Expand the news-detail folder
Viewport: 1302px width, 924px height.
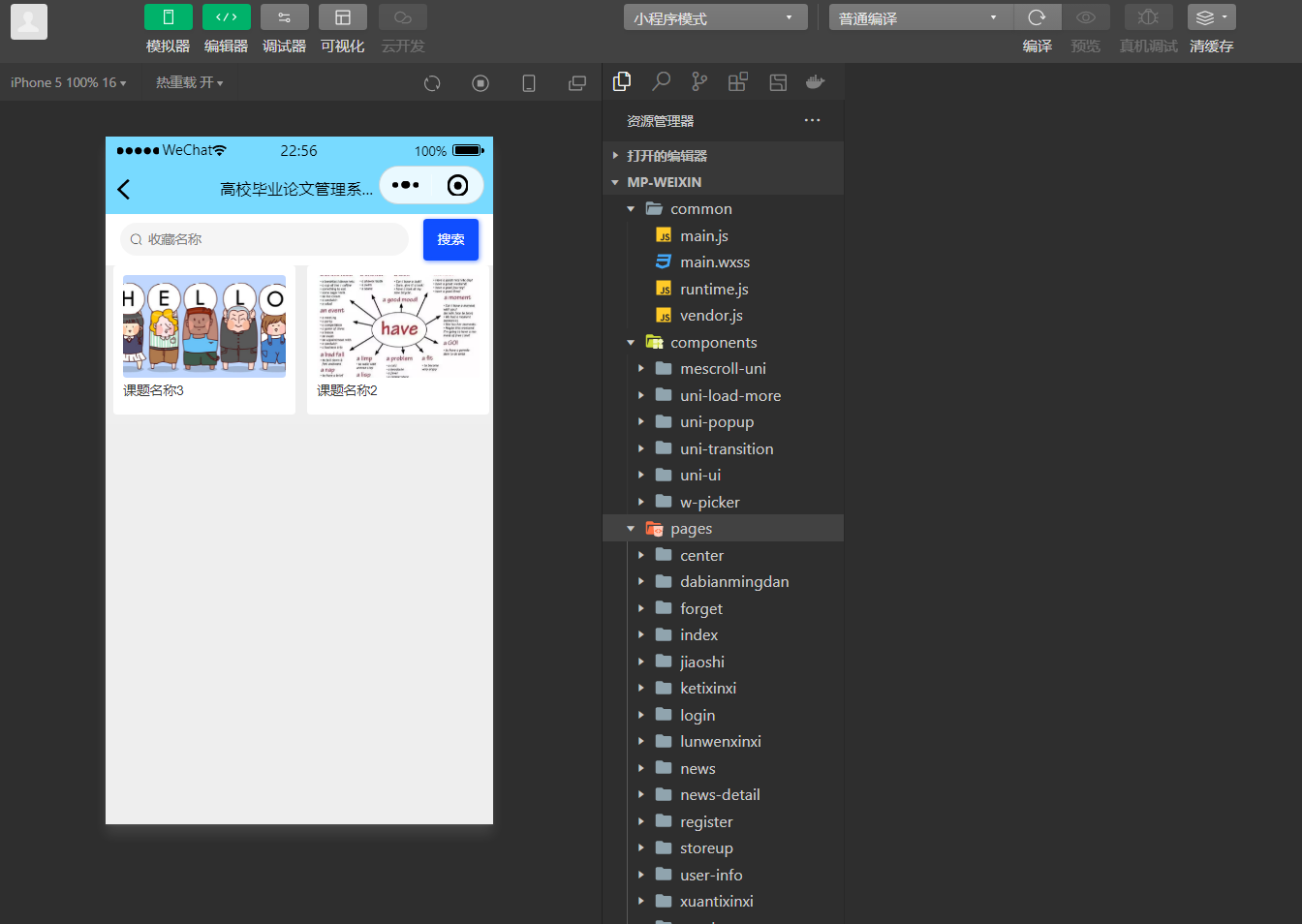tap(723, 795)
